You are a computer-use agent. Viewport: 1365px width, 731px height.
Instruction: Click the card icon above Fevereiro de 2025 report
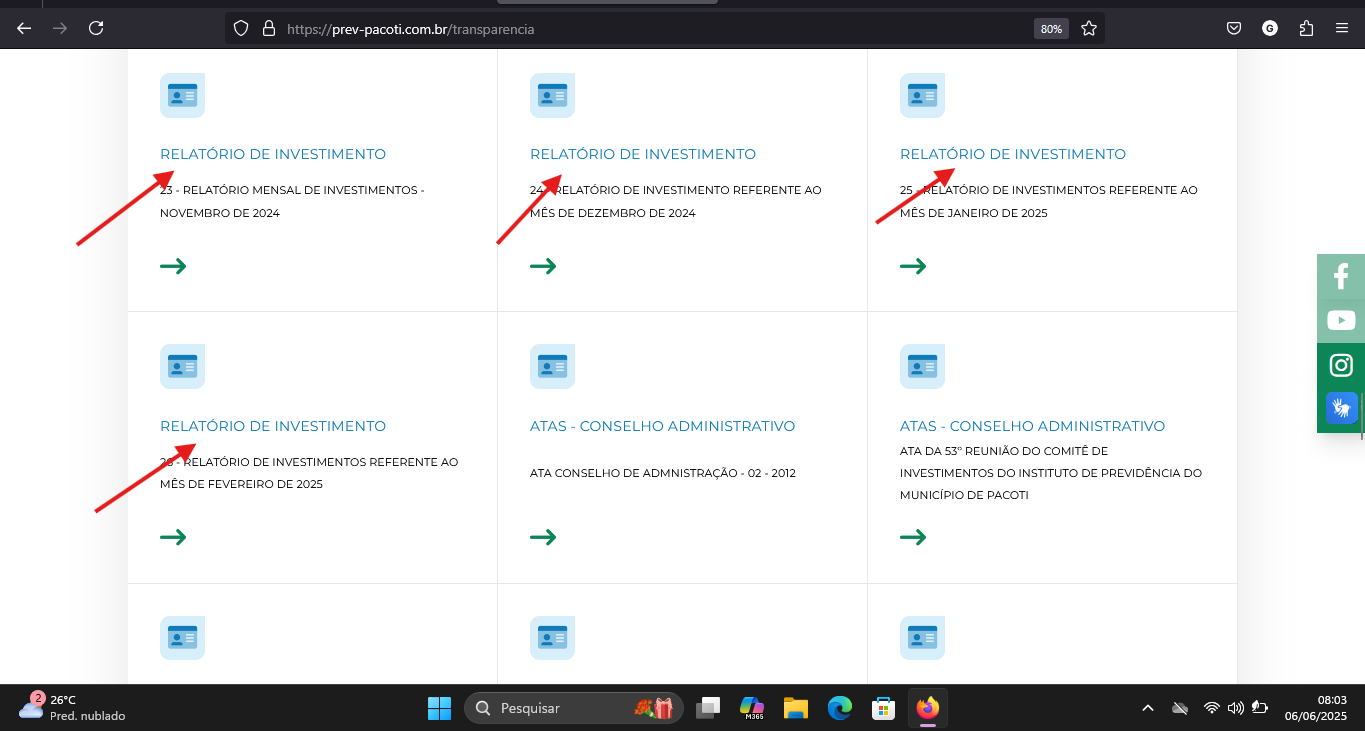coord(182,366)
